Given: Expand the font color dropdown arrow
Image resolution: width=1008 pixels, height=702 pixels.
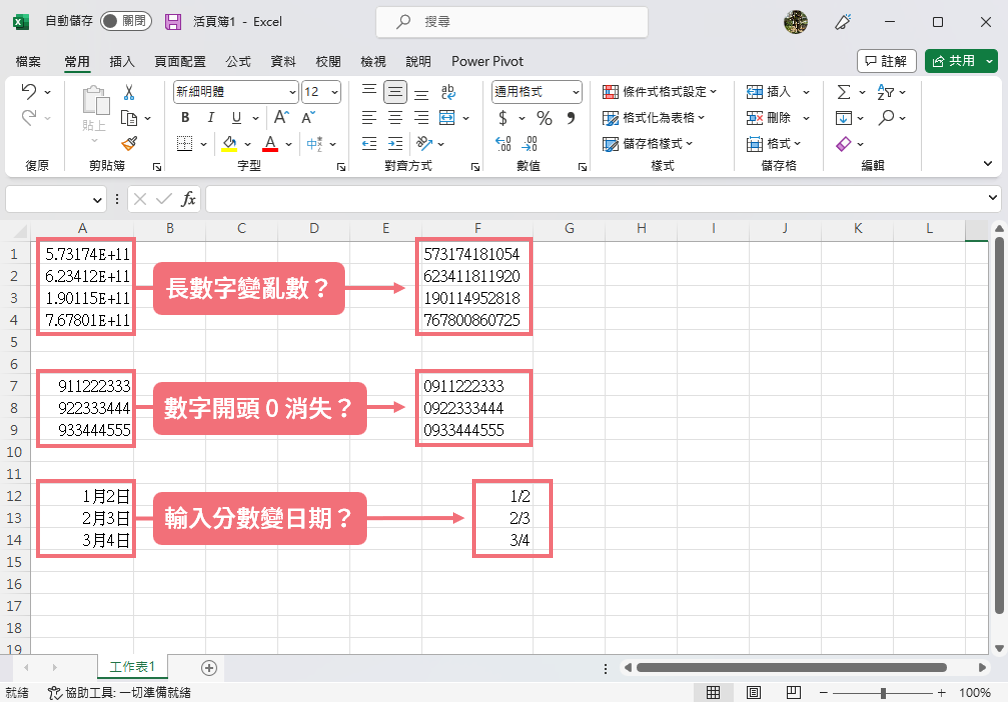Looking at the screenshot, I should click(x=288, y=143).
